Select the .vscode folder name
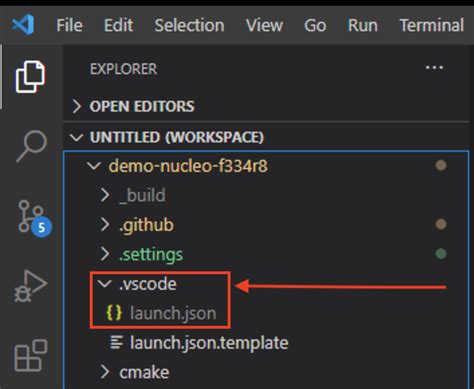This screenshot has height=389, width=474. pos(148,284)
